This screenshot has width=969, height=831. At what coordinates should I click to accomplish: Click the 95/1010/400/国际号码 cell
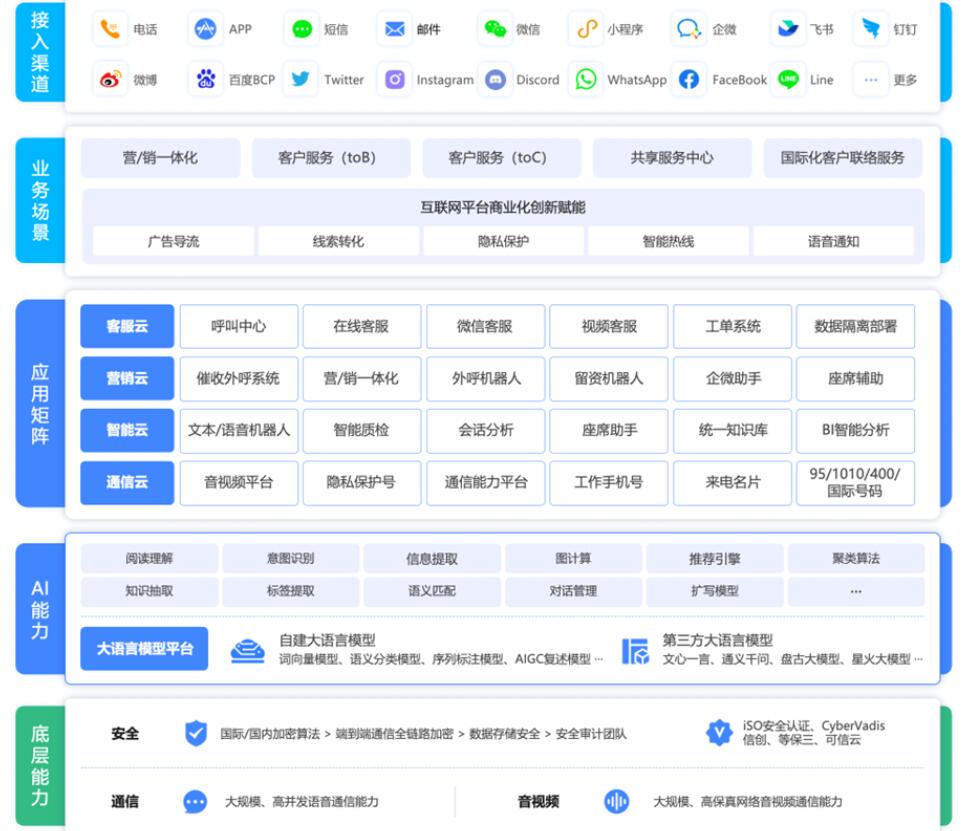point(855,482)
